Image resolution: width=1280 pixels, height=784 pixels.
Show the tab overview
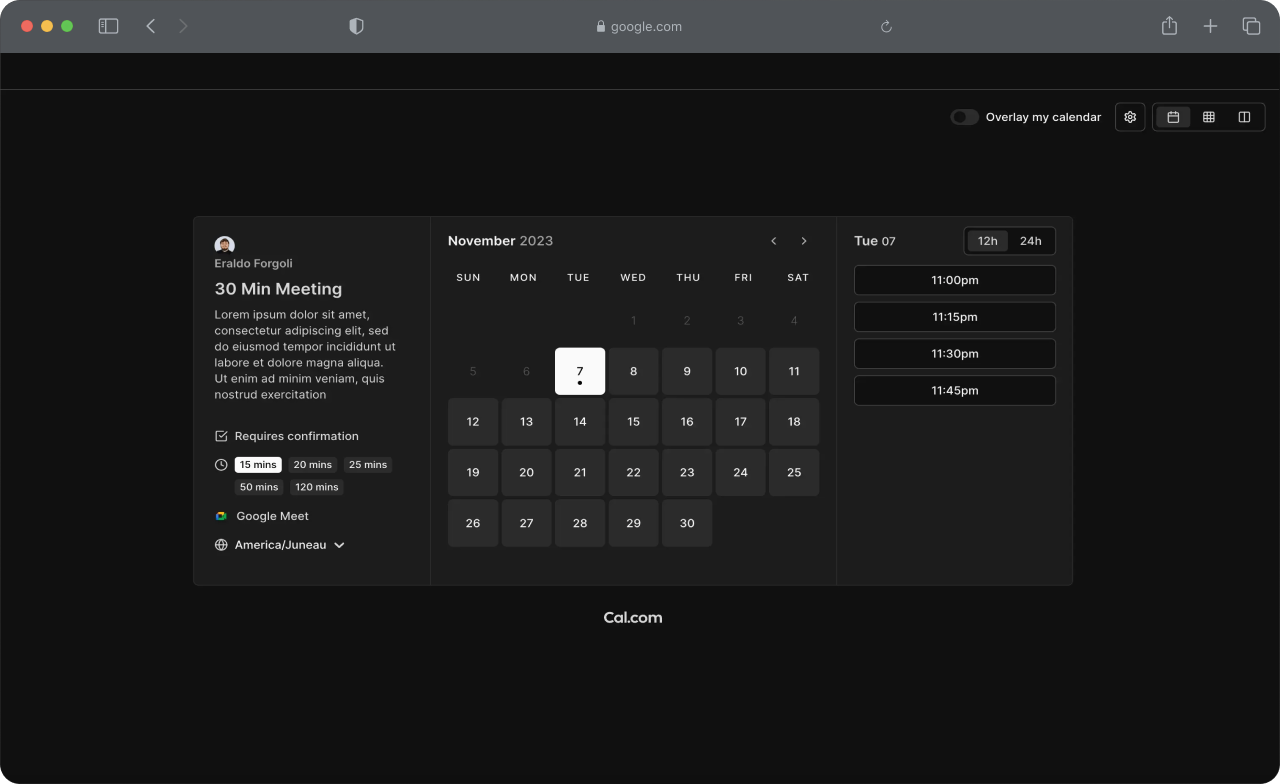tap(1251, 26)
